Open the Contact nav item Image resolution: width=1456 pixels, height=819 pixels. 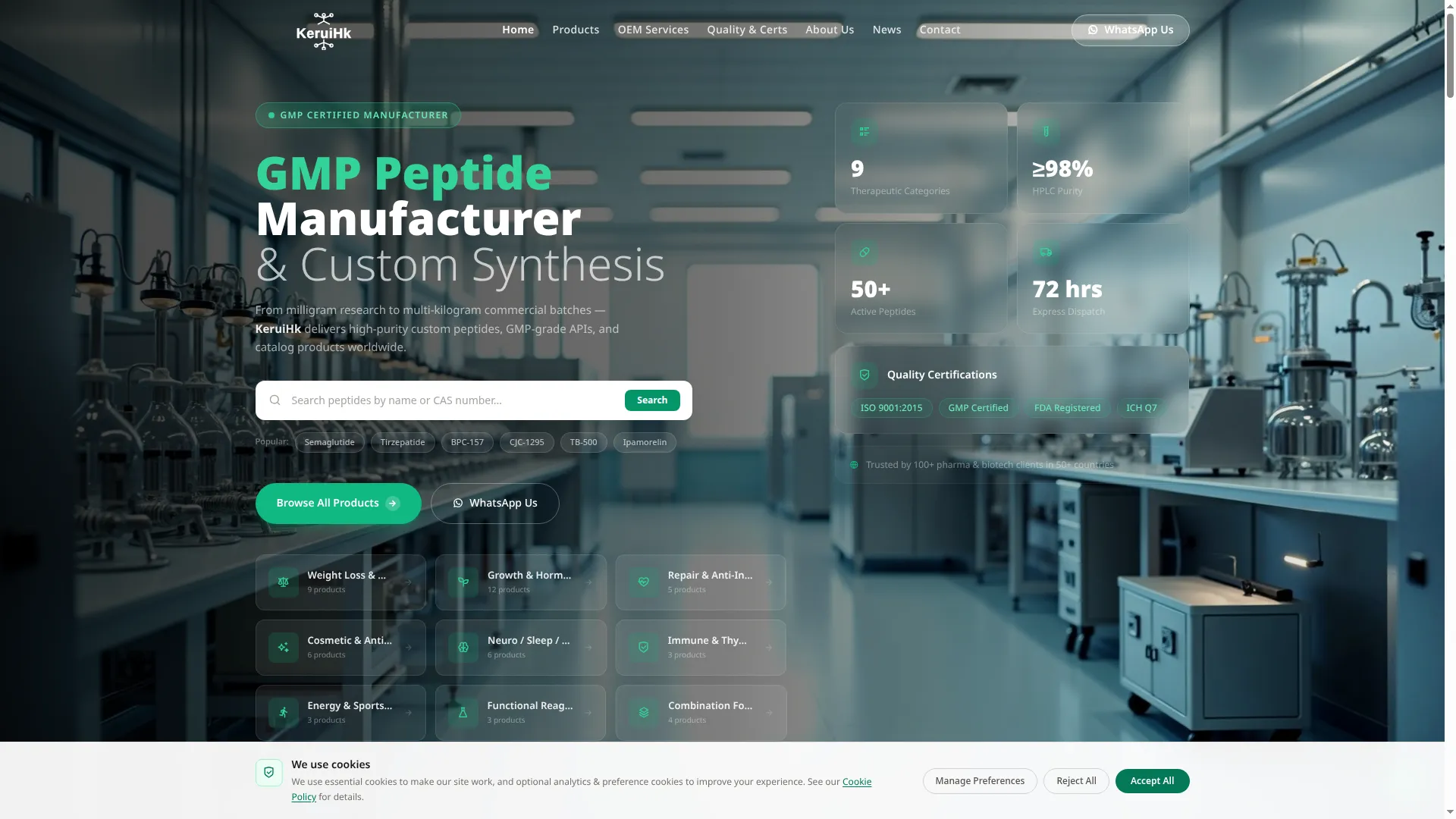(940, 30)
